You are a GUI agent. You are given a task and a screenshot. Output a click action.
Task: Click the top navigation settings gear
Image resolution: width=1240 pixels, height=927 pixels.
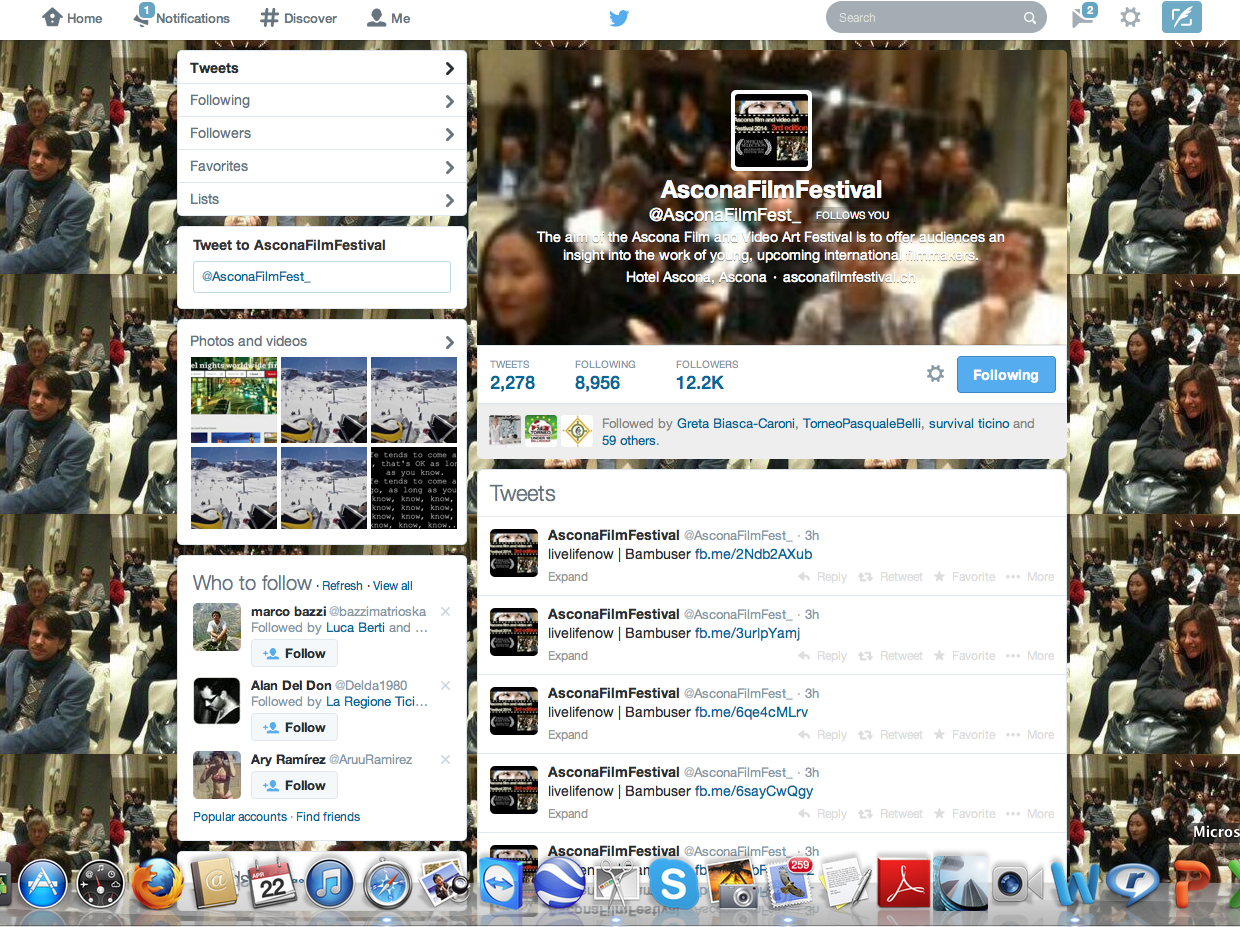point(1130,18)
